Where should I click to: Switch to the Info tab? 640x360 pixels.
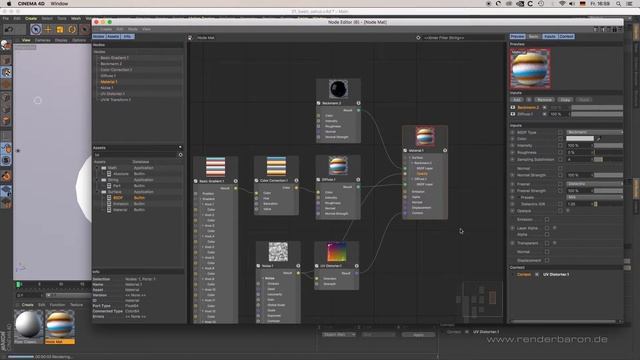[x=127, y=37]
